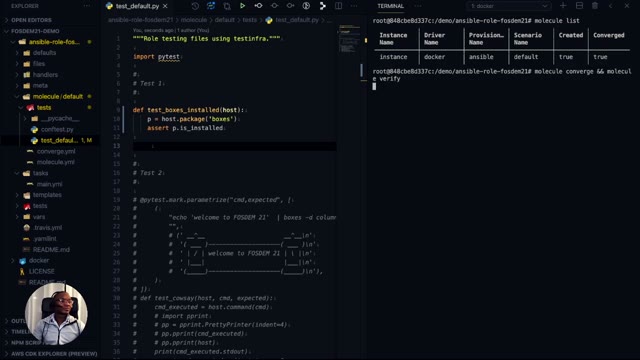This screenshot has height=360, width=640.
Task: Expand the files folder
Action: tap(39, 64)
